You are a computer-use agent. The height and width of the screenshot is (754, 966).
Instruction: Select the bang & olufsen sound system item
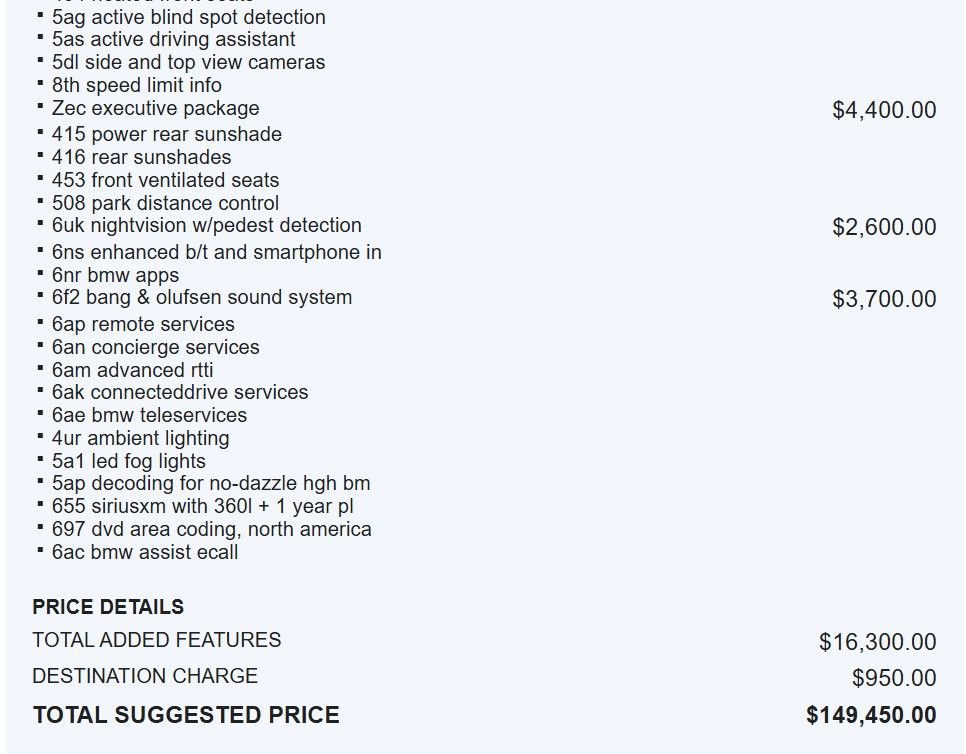tap(201, 298)
